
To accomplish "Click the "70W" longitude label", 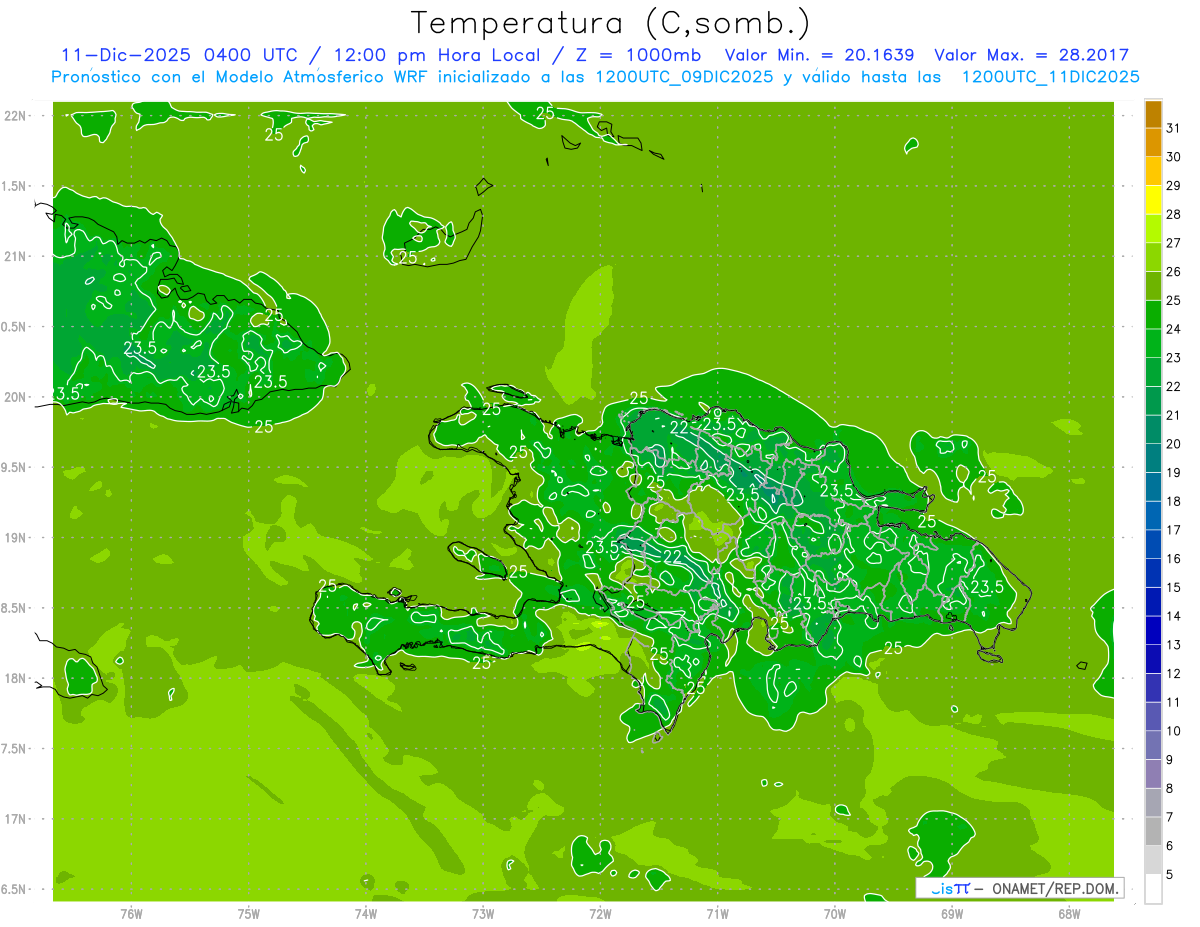I will (835, 914).
